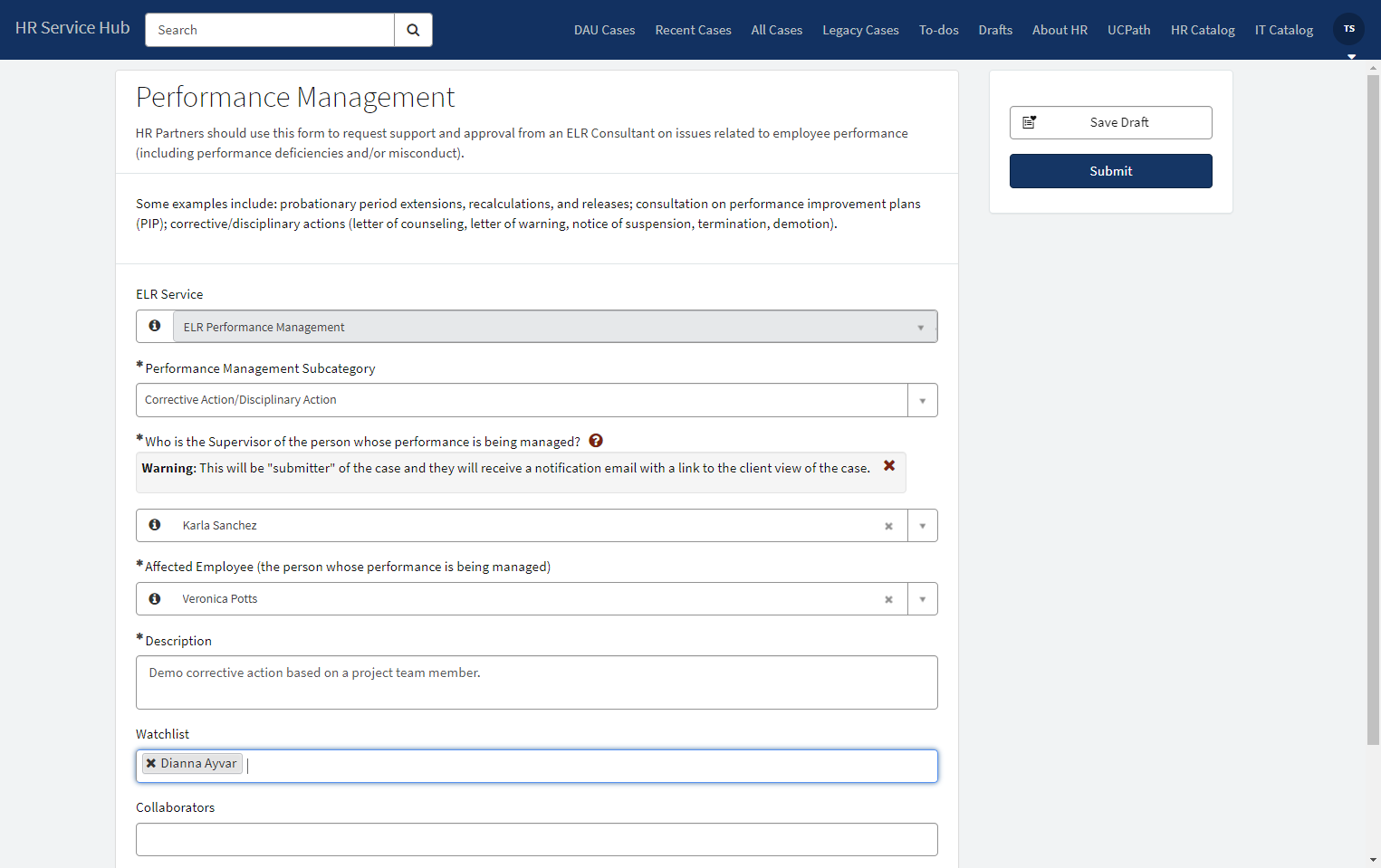Go to To-dos

[x=938, y=30]
